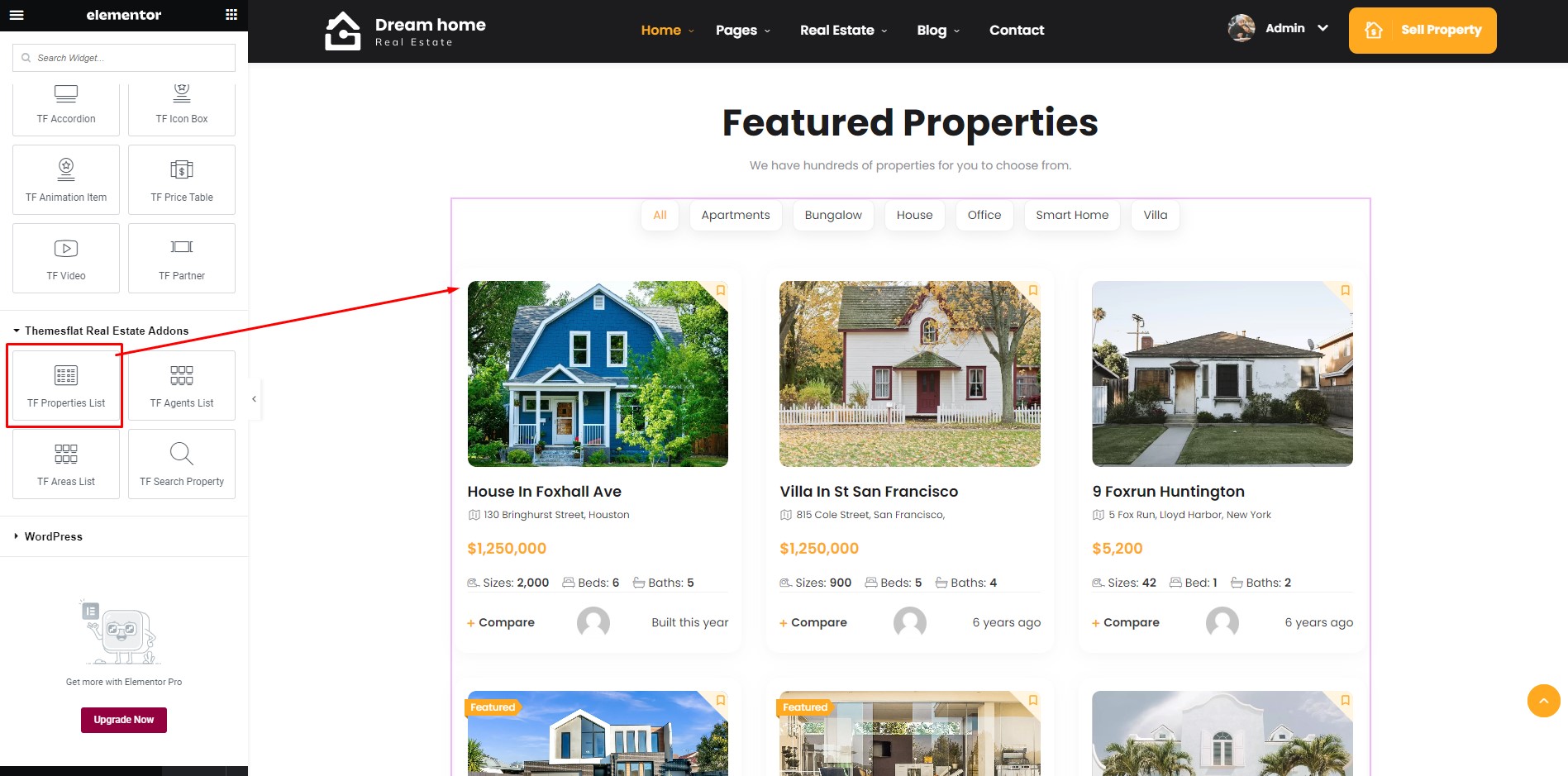Select the TF Video widget
The width and height of the screenshot is (1568, 776).
point(66,258)
